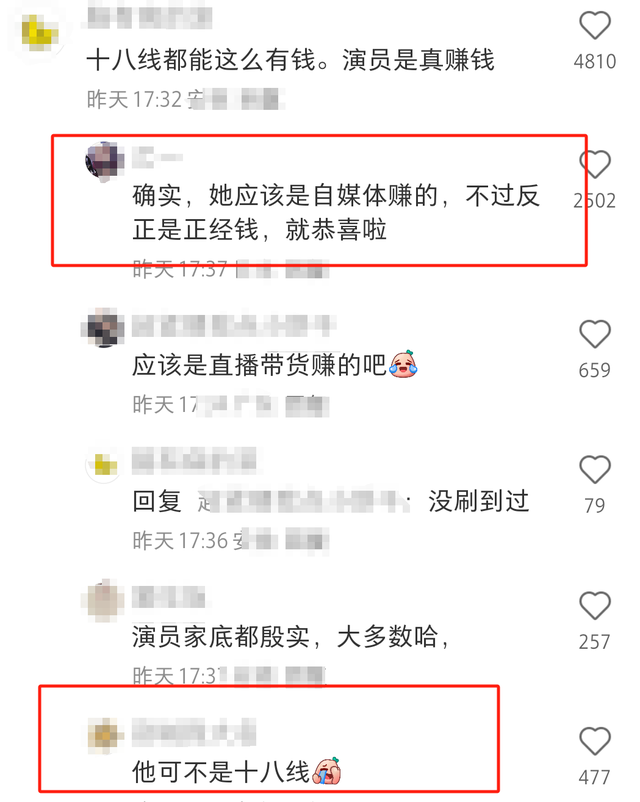Open avatar of 他可不是十八线 commenter
Screen dimensions: 640x802
(104, 736)
